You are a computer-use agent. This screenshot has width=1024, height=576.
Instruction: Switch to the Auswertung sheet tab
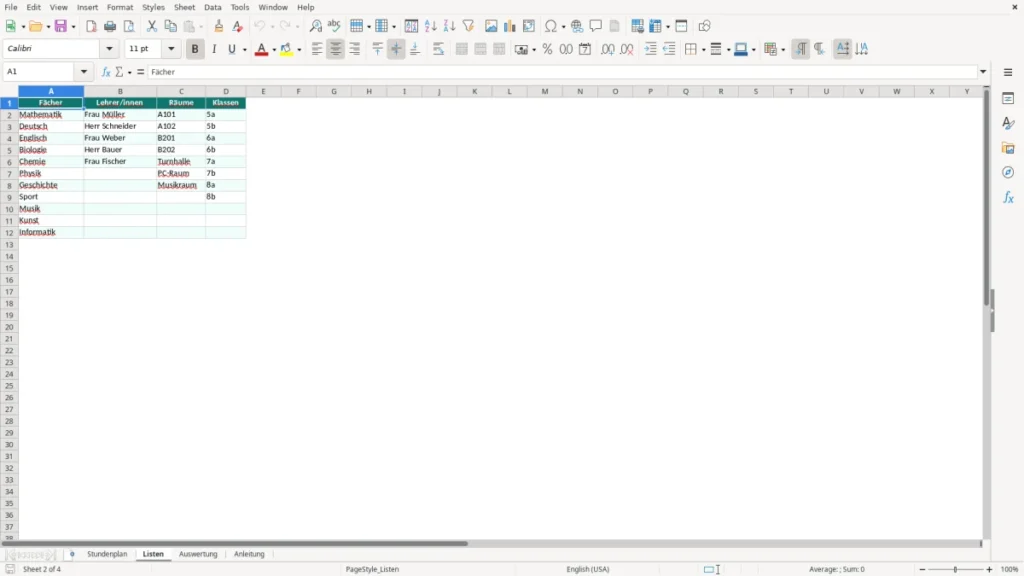[x=198, y=554]
